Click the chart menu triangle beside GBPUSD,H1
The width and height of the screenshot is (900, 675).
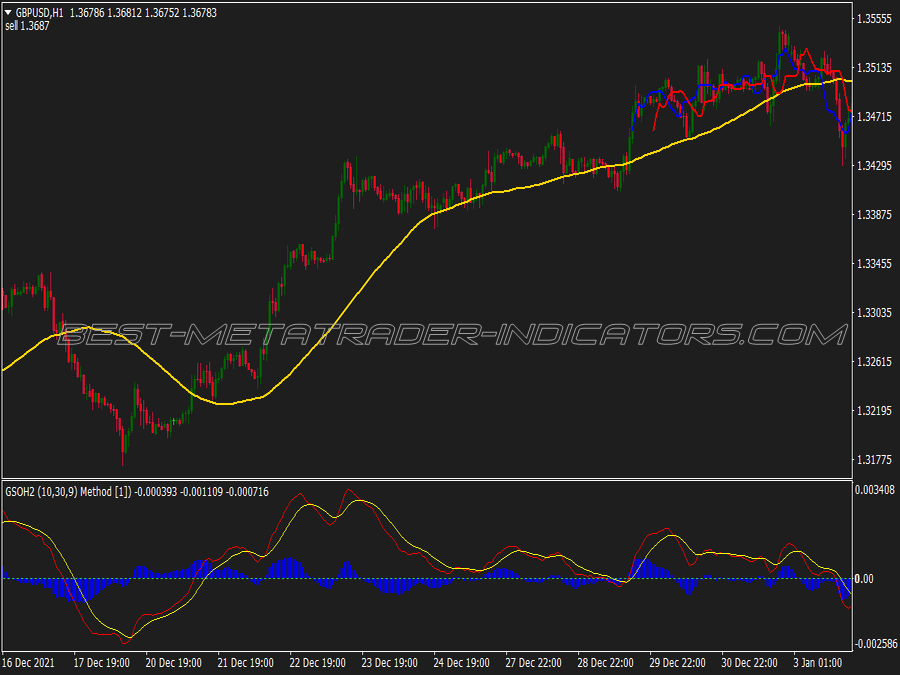(9, 13)
